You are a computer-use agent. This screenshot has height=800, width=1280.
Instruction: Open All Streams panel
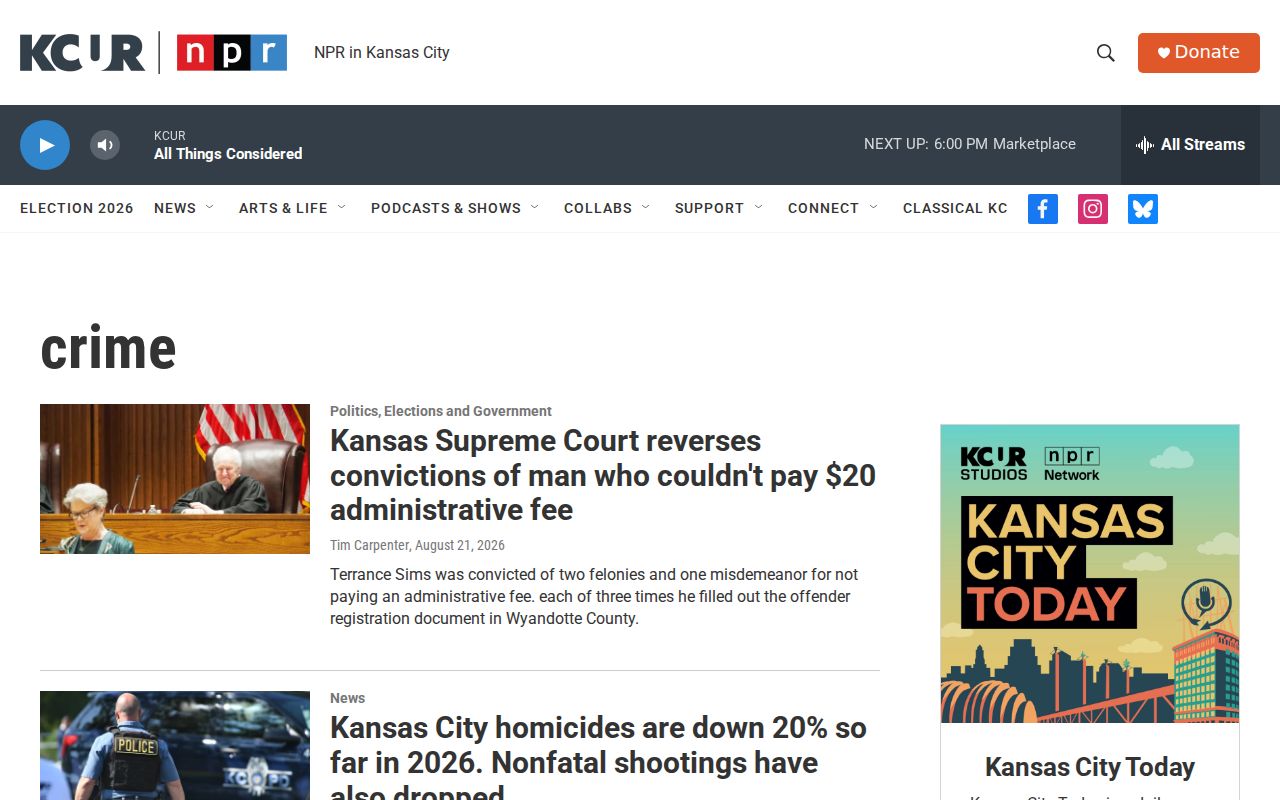1190,145
